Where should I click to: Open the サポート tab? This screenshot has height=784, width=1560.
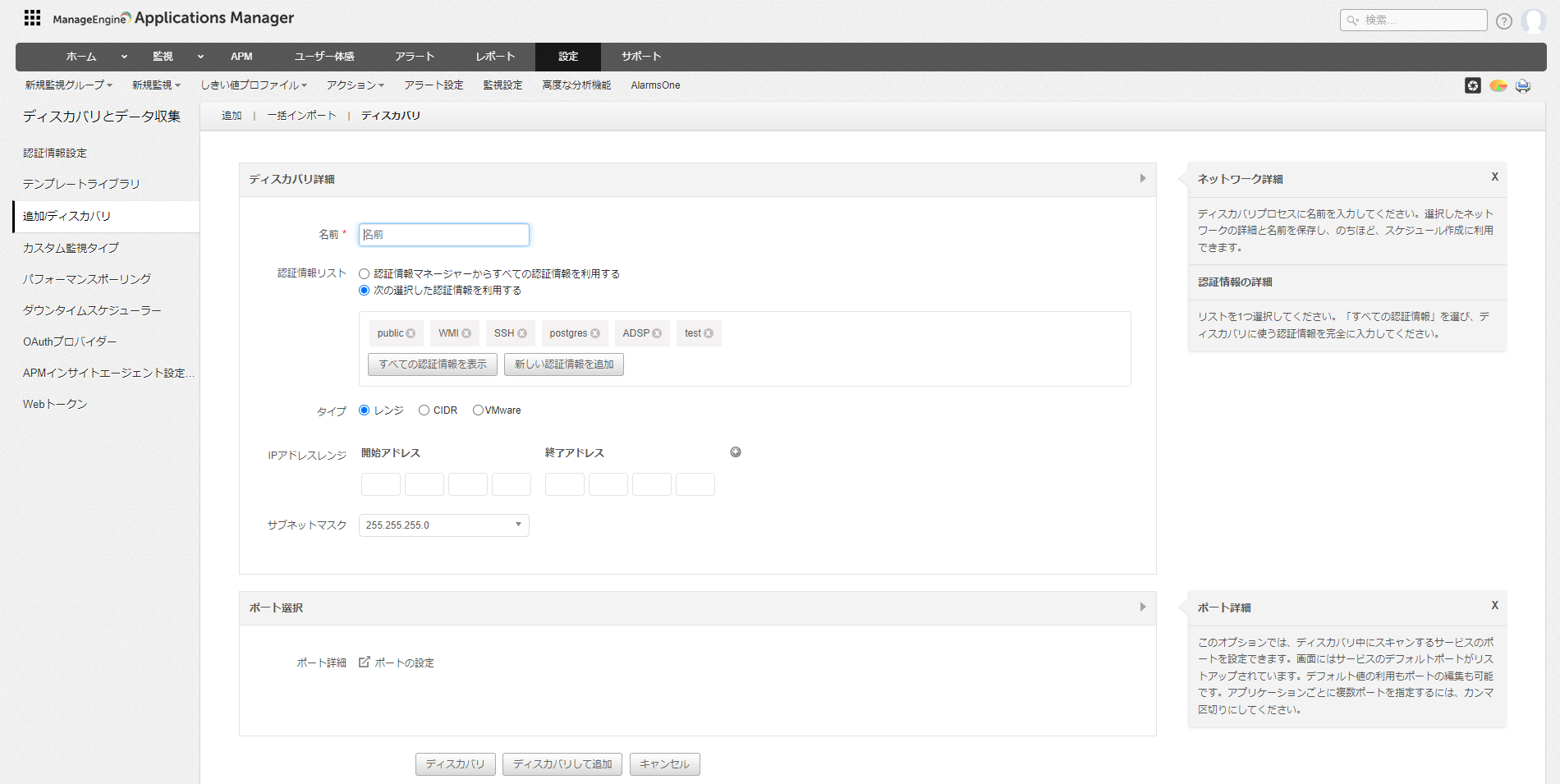641,57
